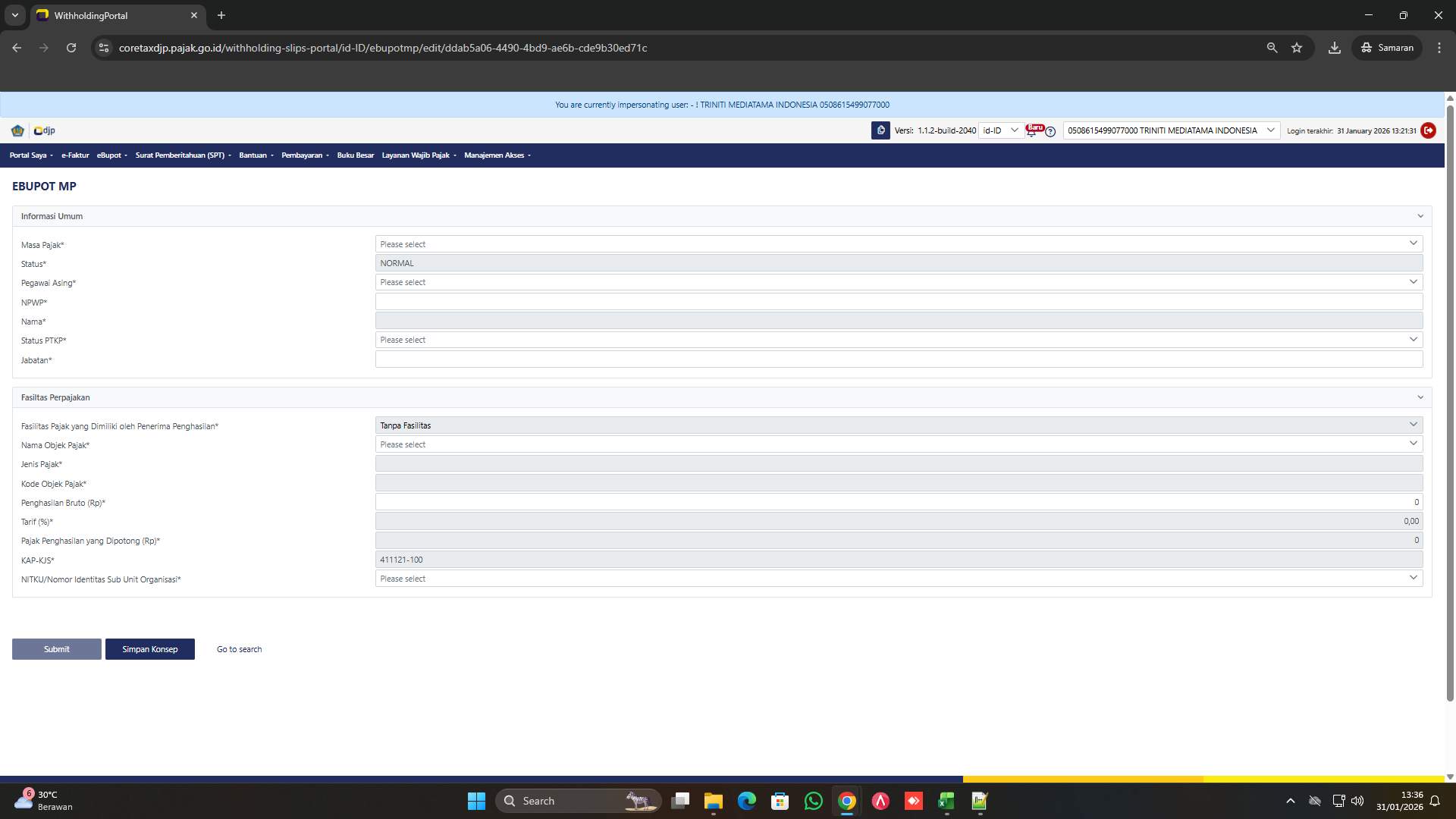Click the Go to search link
This screenshot has width=1456, height=819.
238,649
